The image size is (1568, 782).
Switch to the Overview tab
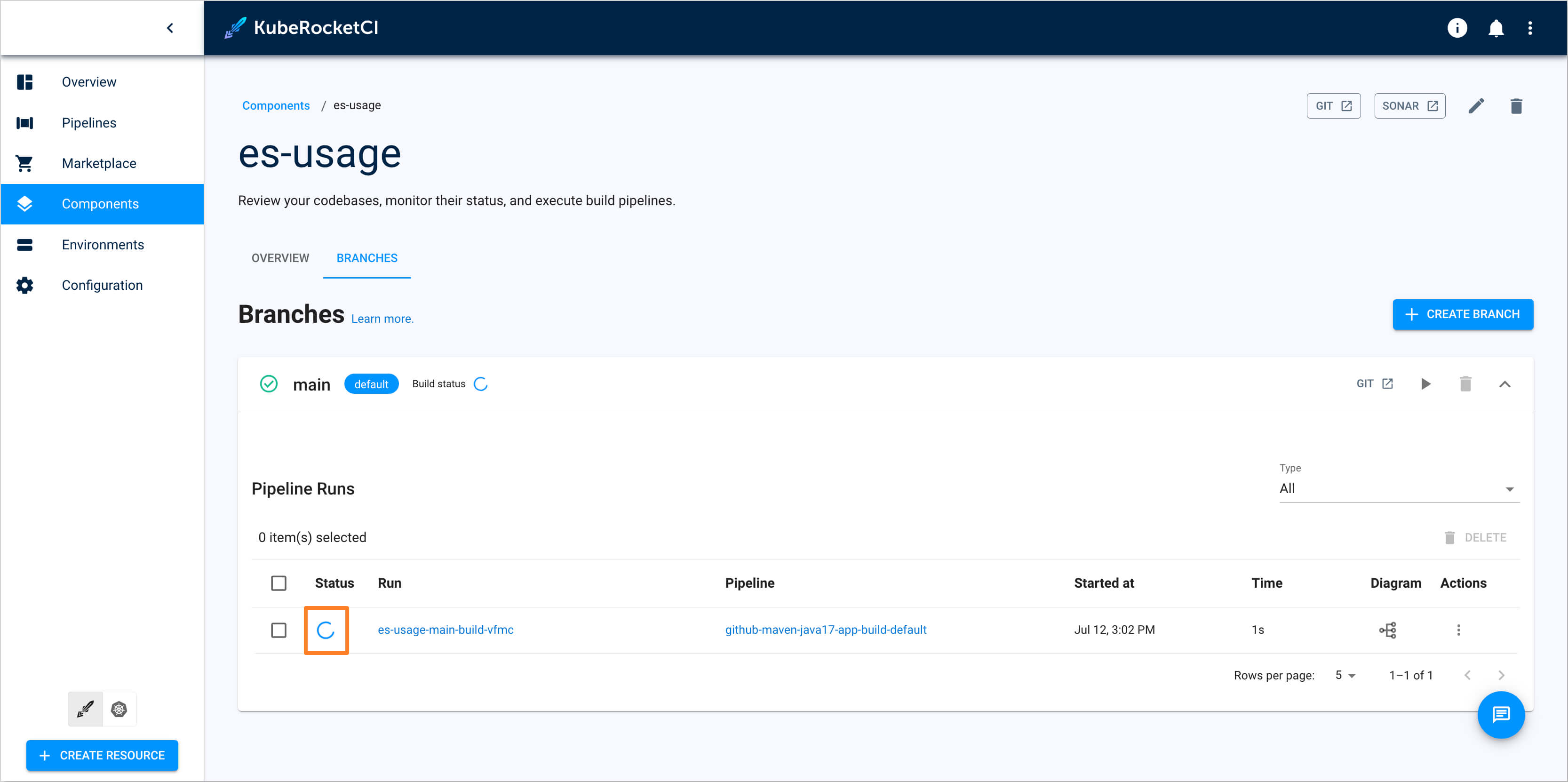pos(280,257)
